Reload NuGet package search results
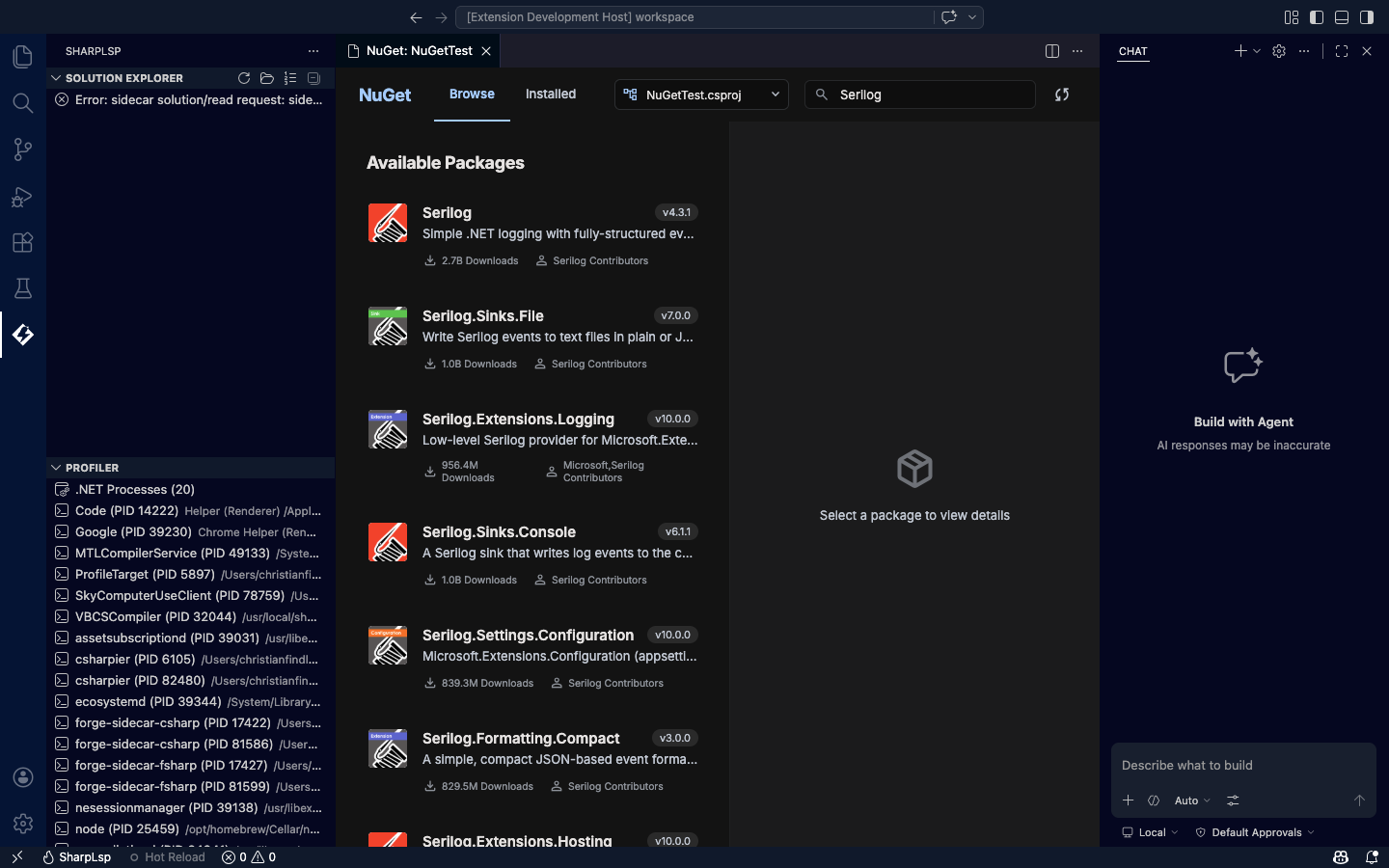Screen dimensions: 1389x868 (1062, 95)
